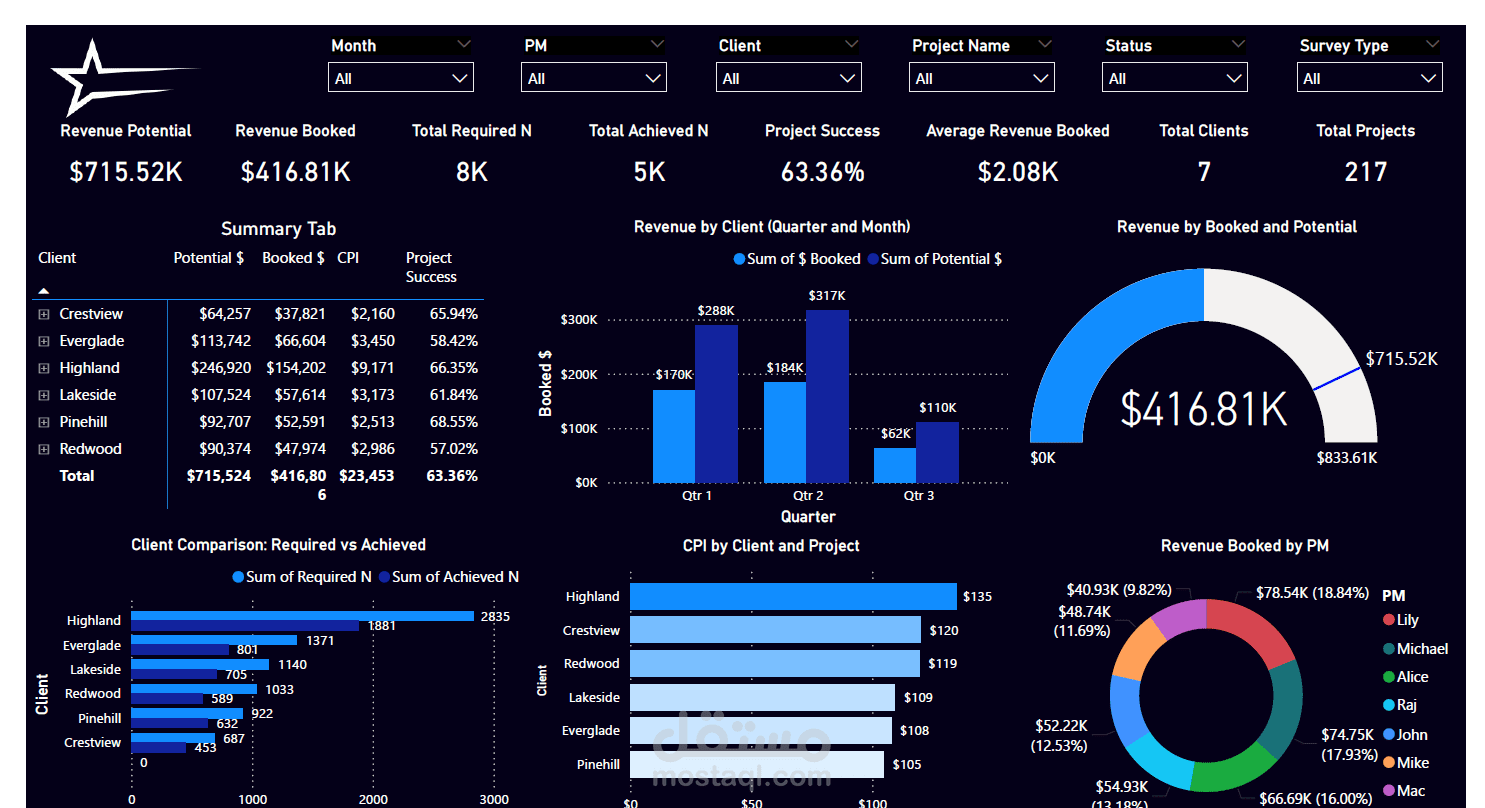The height and width of the screenshot is (808, 1485).
Task: Sort by Client column header
Action: 57,258
